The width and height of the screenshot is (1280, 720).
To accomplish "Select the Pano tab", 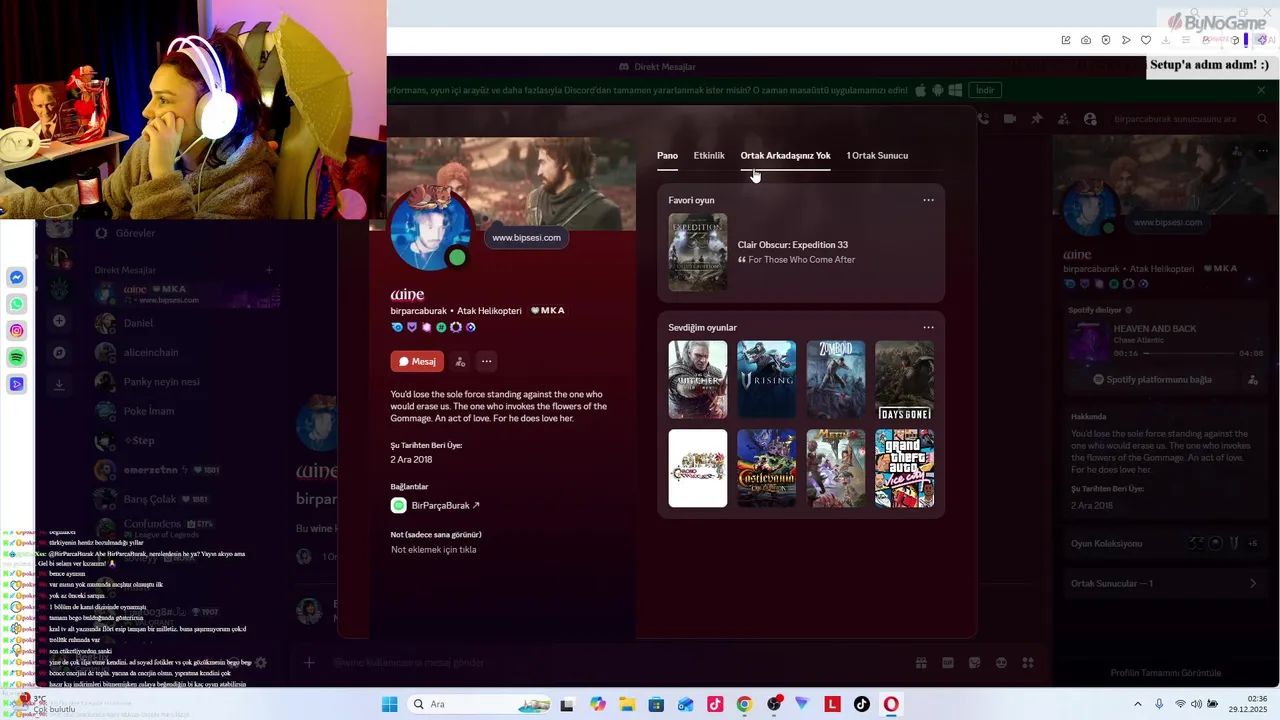I will click(x=667, y=155).
